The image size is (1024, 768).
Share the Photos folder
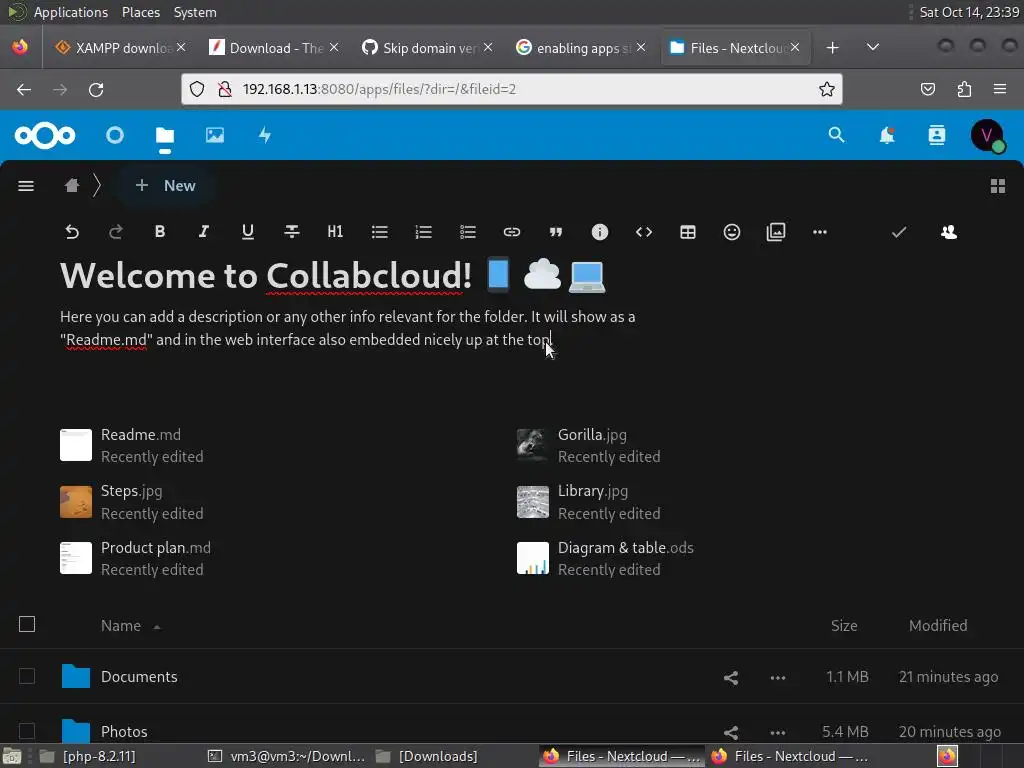(x=731, y=733)
